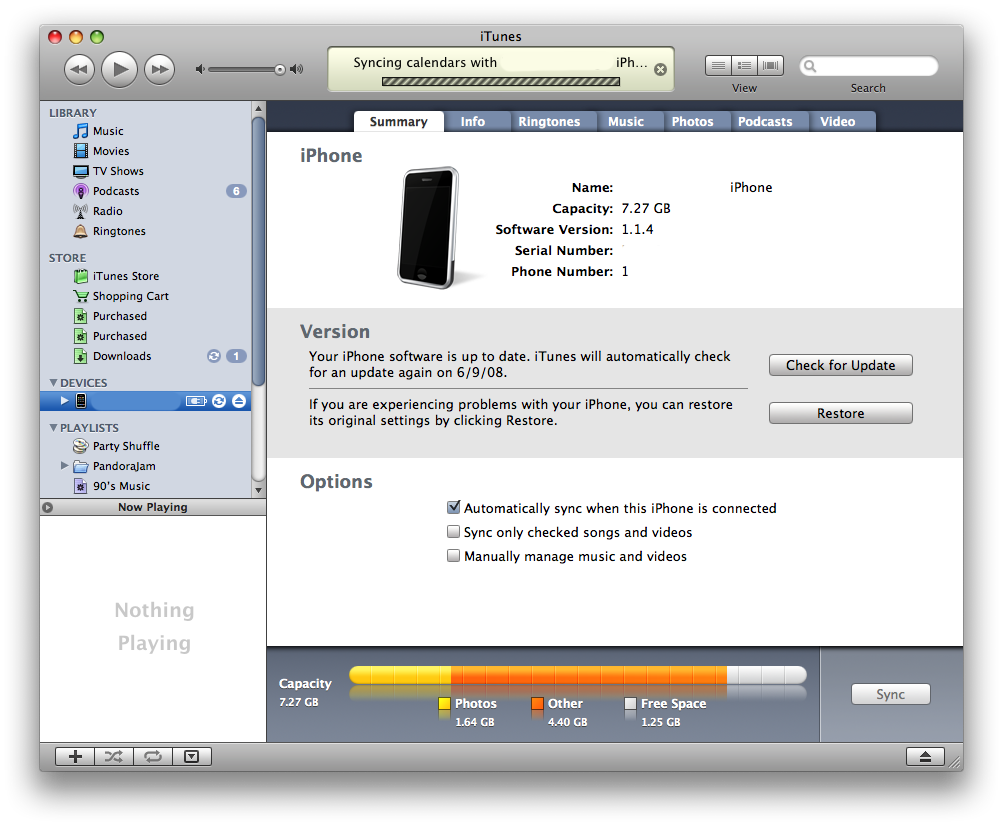Click the Downloads badge showing 1
Screen dimensions: 1003x826
click(x=236, y=356)
